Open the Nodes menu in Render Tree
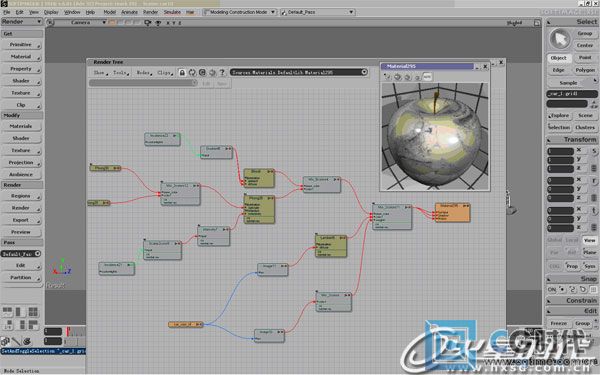 pos(143,72)
